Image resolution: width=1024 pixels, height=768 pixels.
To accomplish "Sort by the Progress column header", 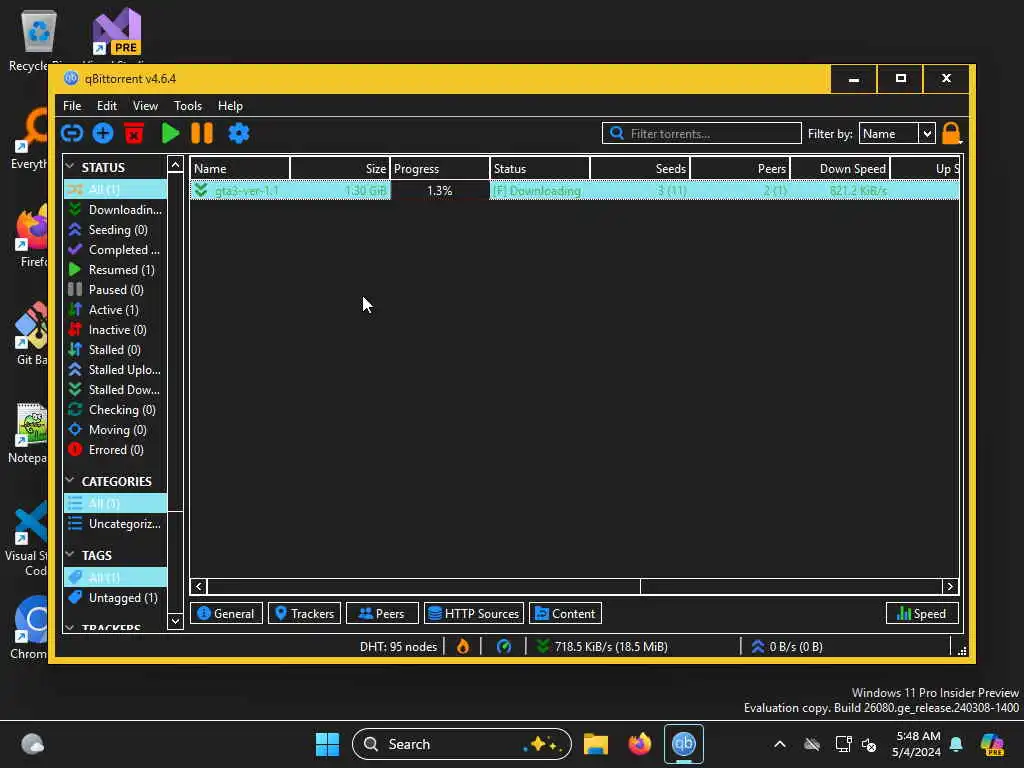I will pos(440,168).
